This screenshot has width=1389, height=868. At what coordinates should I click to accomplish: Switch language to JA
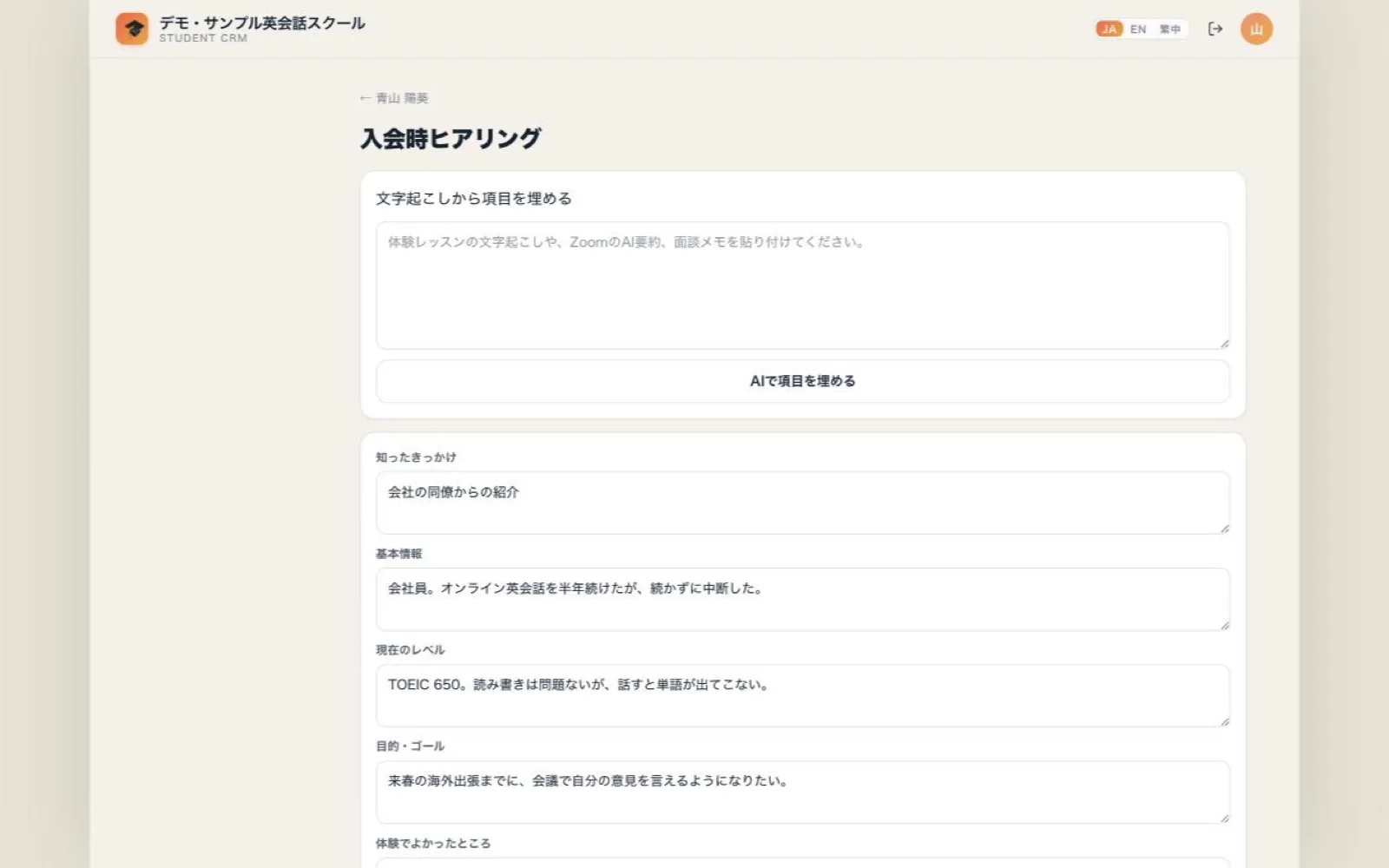[x=1109, y=29]
